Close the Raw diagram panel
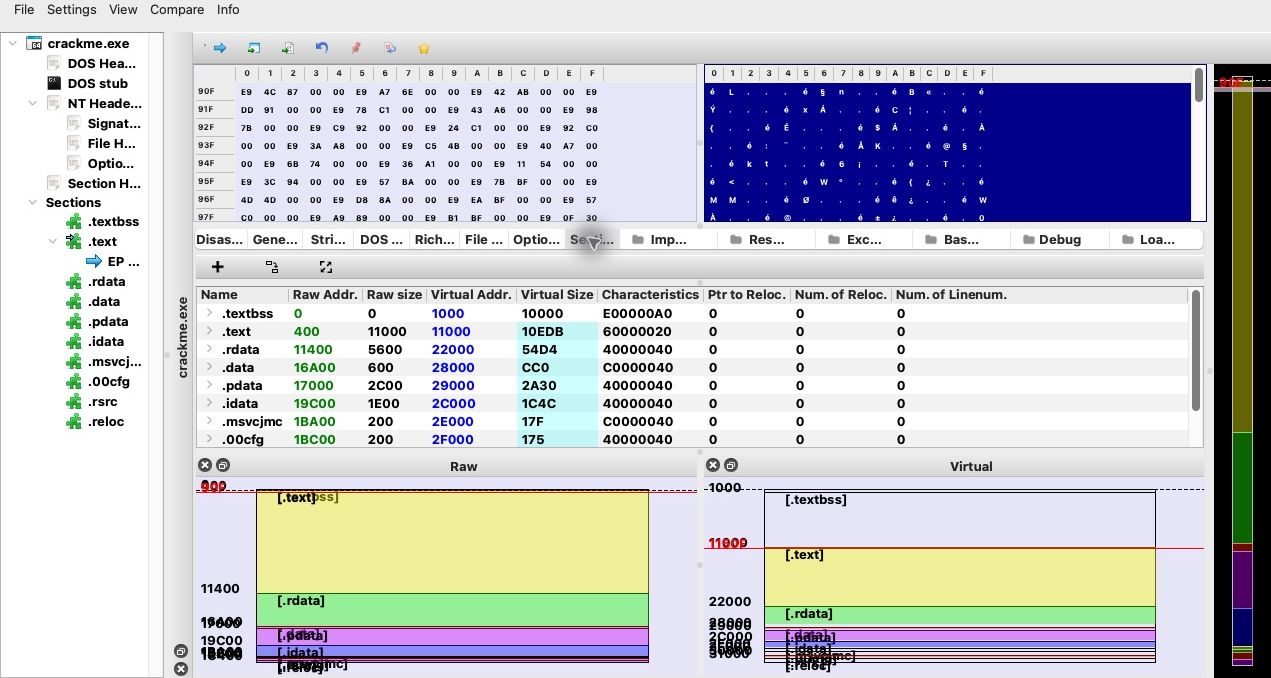 coord(205,465)
